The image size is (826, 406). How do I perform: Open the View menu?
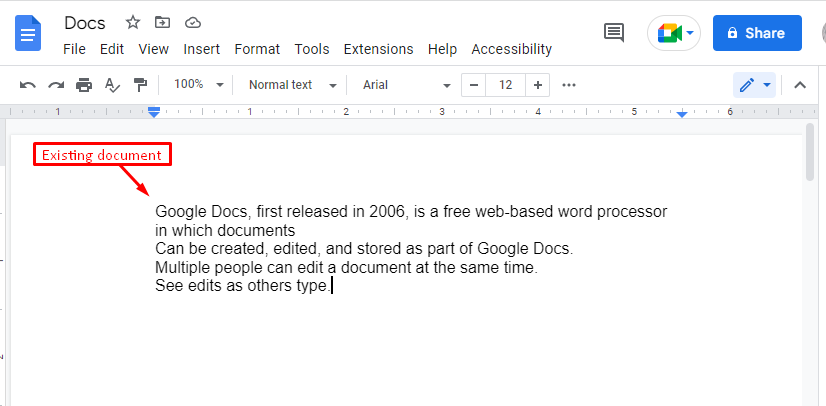pos(153,49)
